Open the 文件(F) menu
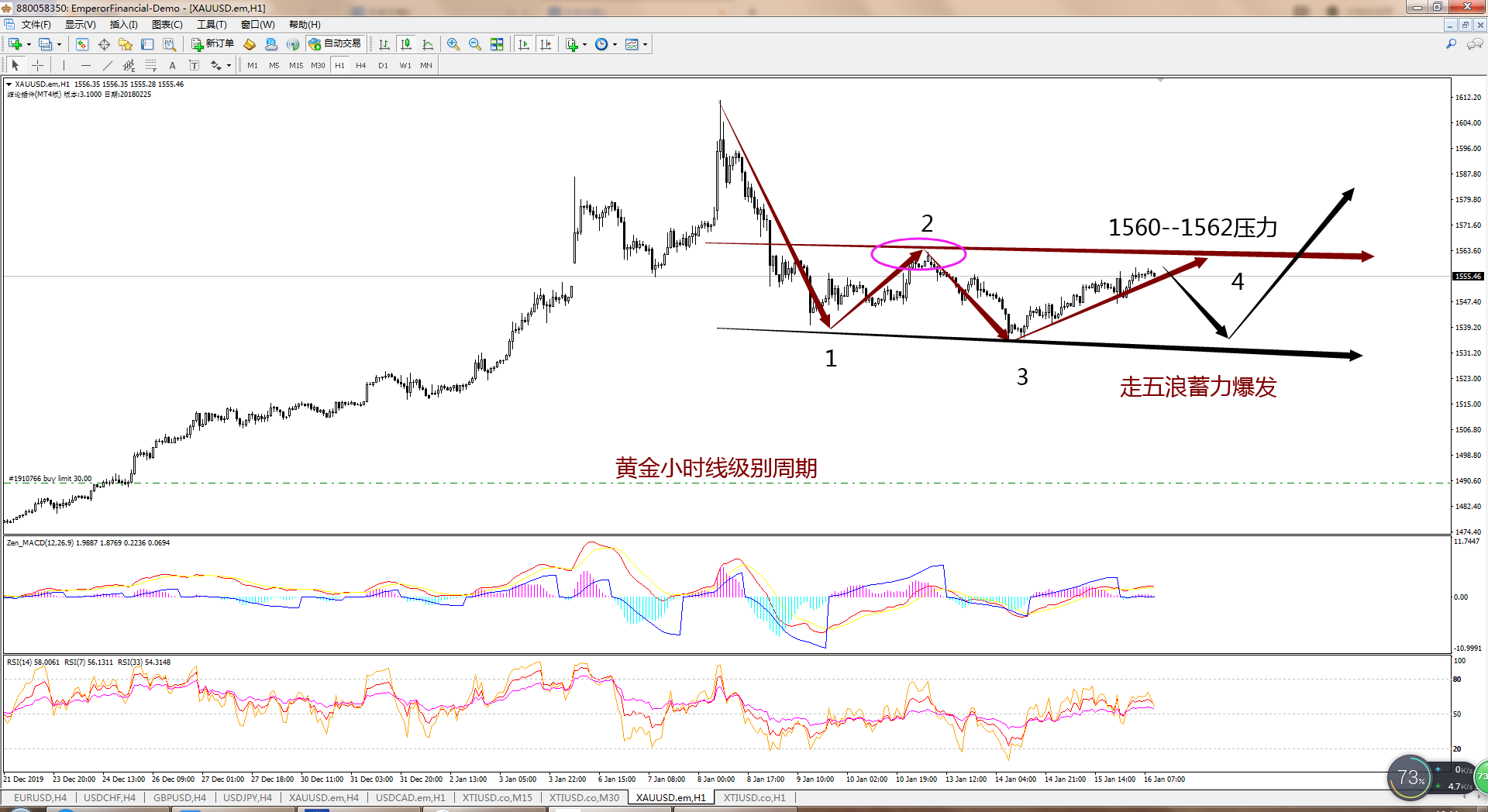This screenshot has height=812, width=1488. coord(36,25)
